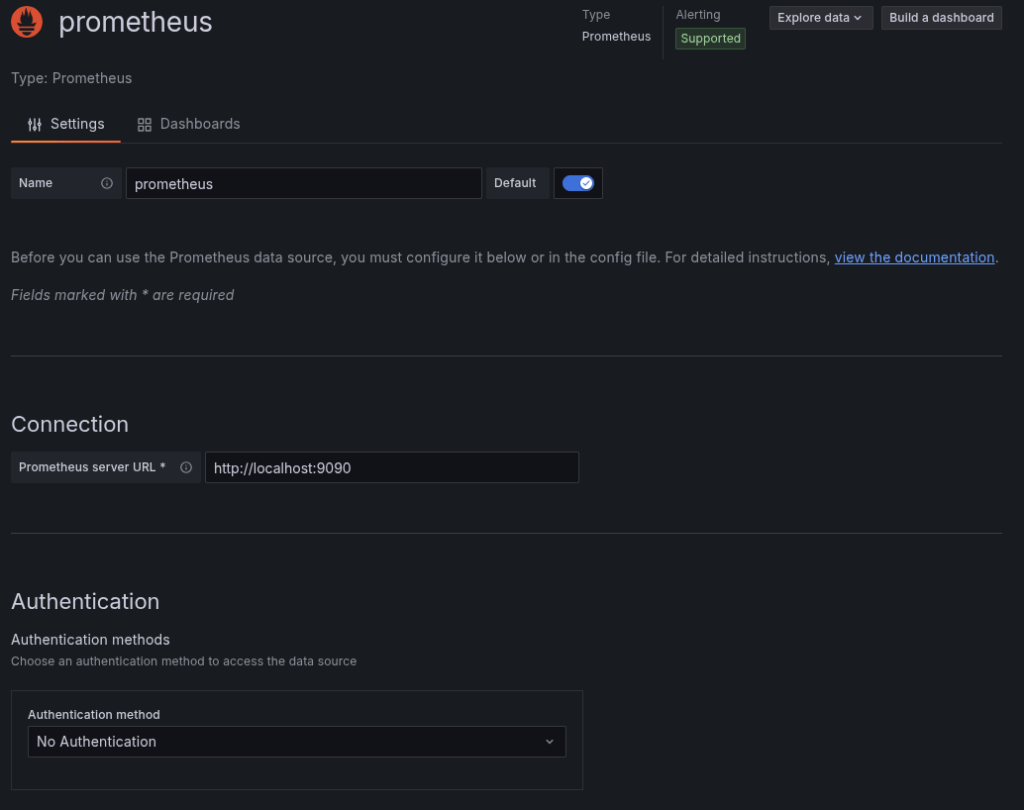
Task: Click the prometheus page title heading
Action: point(135,22)
